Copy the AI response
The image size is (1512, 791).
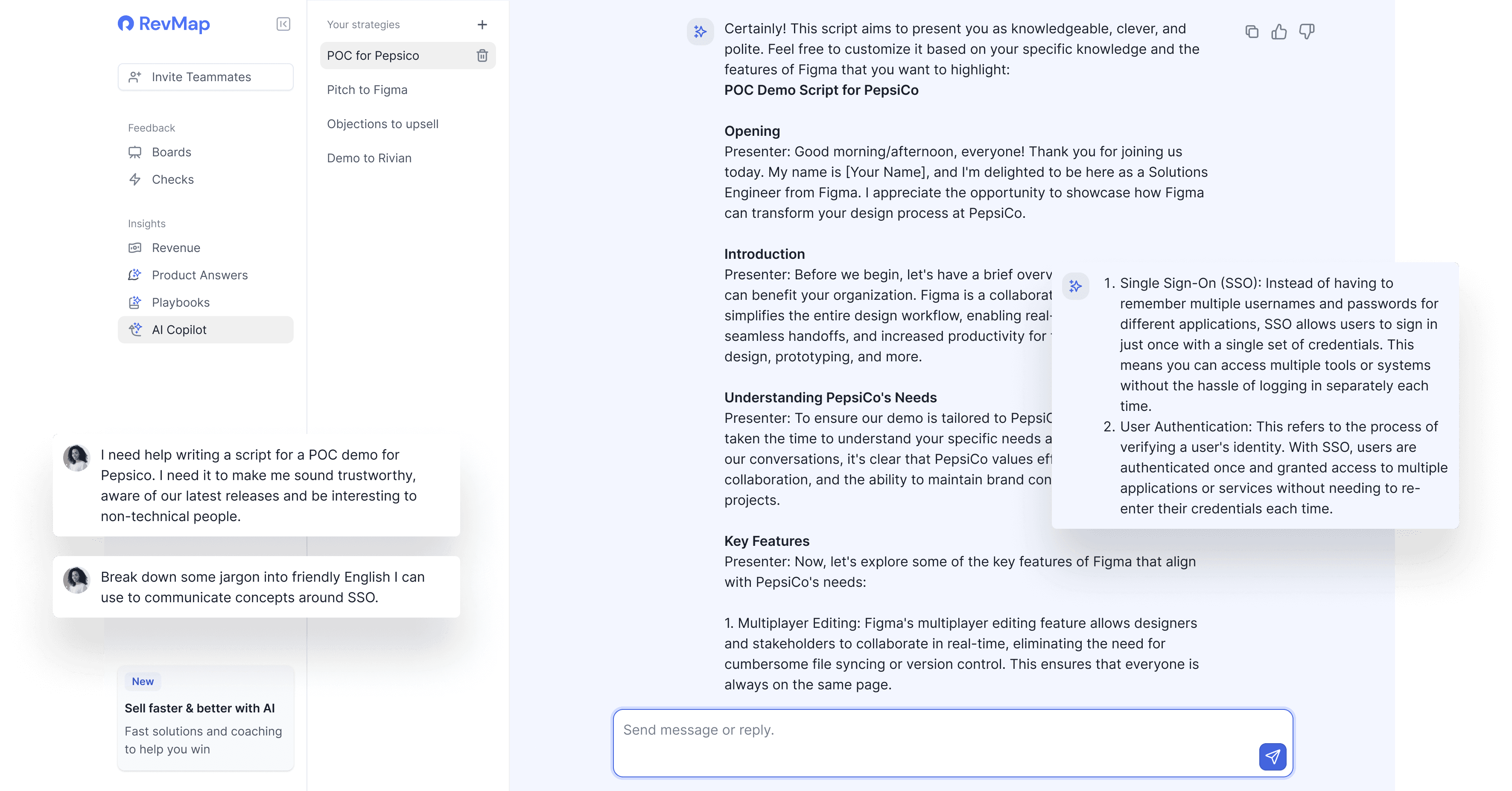[1252, 32]
